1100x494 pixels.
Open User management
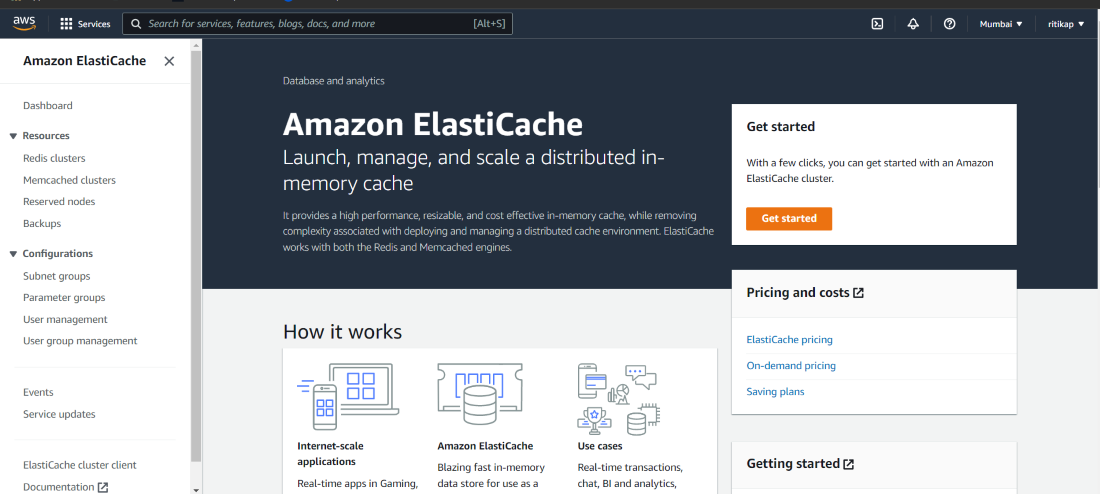(65, 320)
